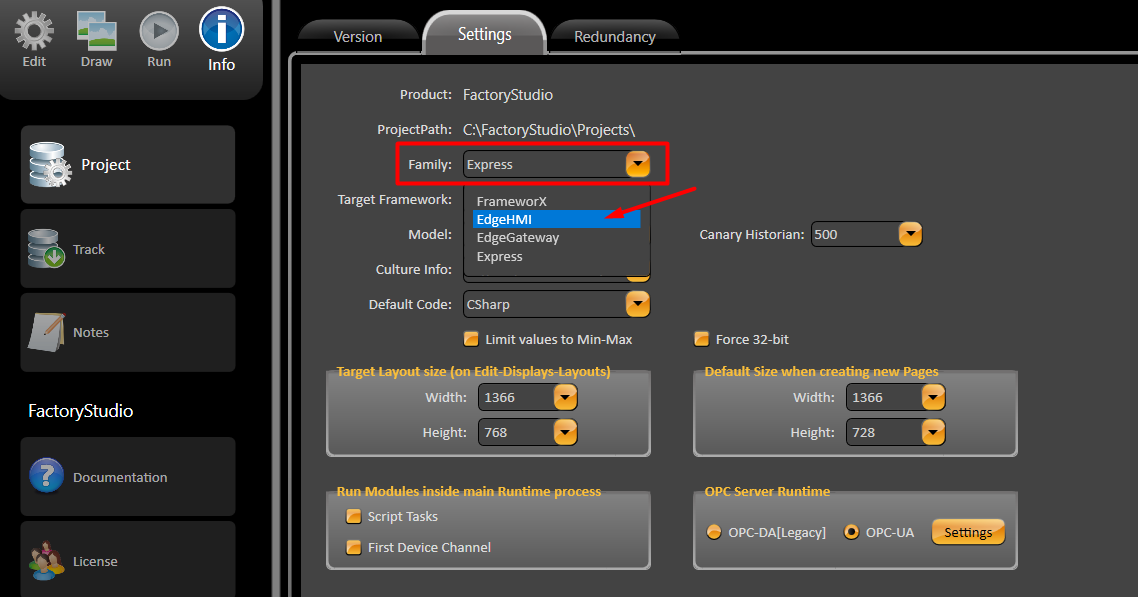The height and width of the screenshot is (597, 1138).
Task: Click the ProjectPath value C:\FactoryStudio\Projects\
Action: pyautogui.click(x=549, y=130)
